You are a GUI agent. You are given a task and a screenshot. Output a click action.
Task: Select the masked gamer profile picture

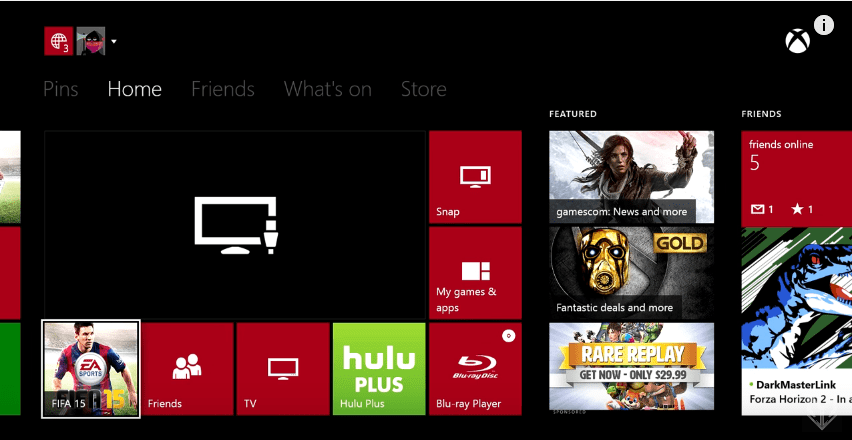pos(91,41)
